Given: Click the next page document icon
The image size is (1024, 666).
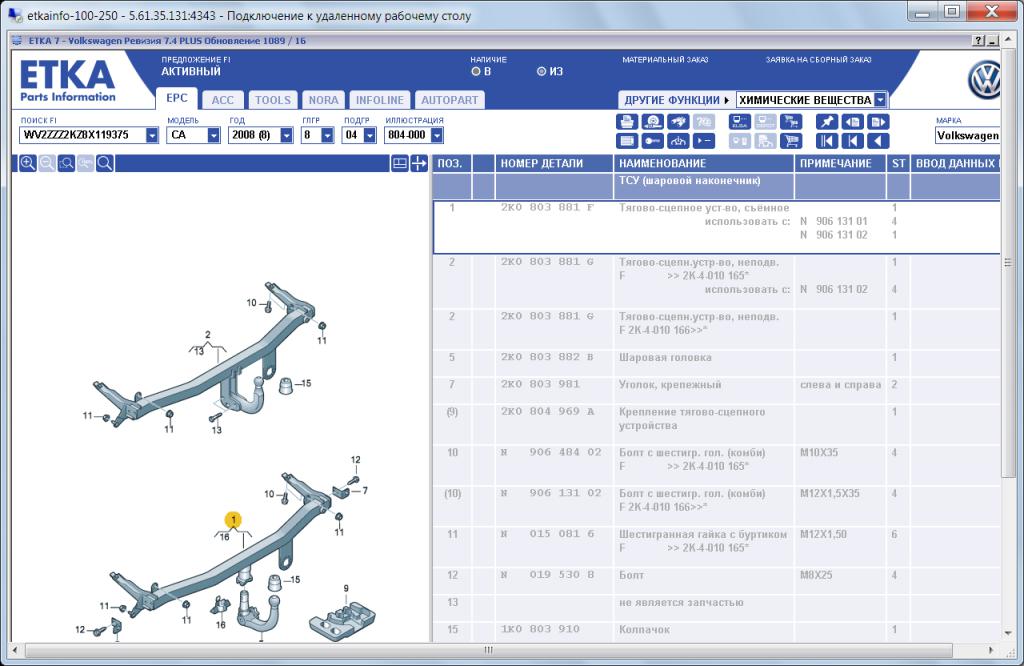Looking at the screenshot, I should point(878,121).
